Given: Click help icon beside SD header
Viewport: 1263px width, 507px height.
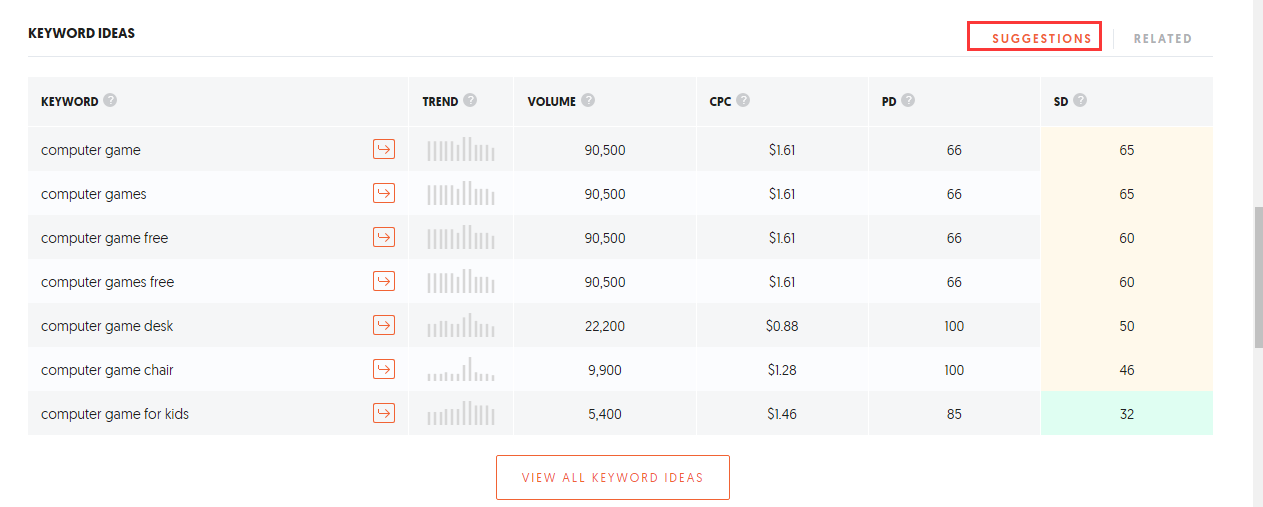Looking at the screenshot, I should click(1080, 100).
